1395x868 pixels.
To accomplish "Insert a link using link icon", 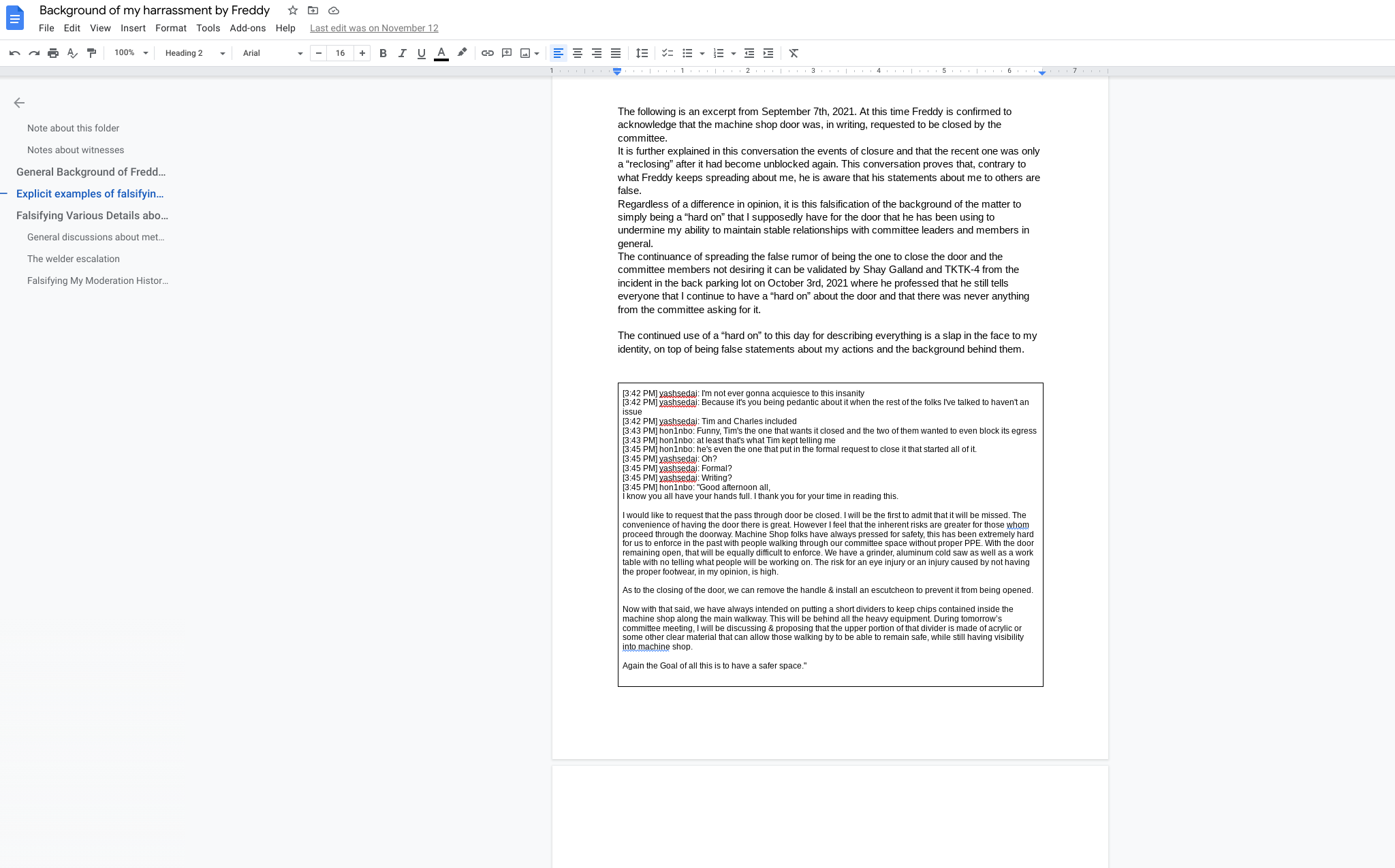I will [487, 53].
